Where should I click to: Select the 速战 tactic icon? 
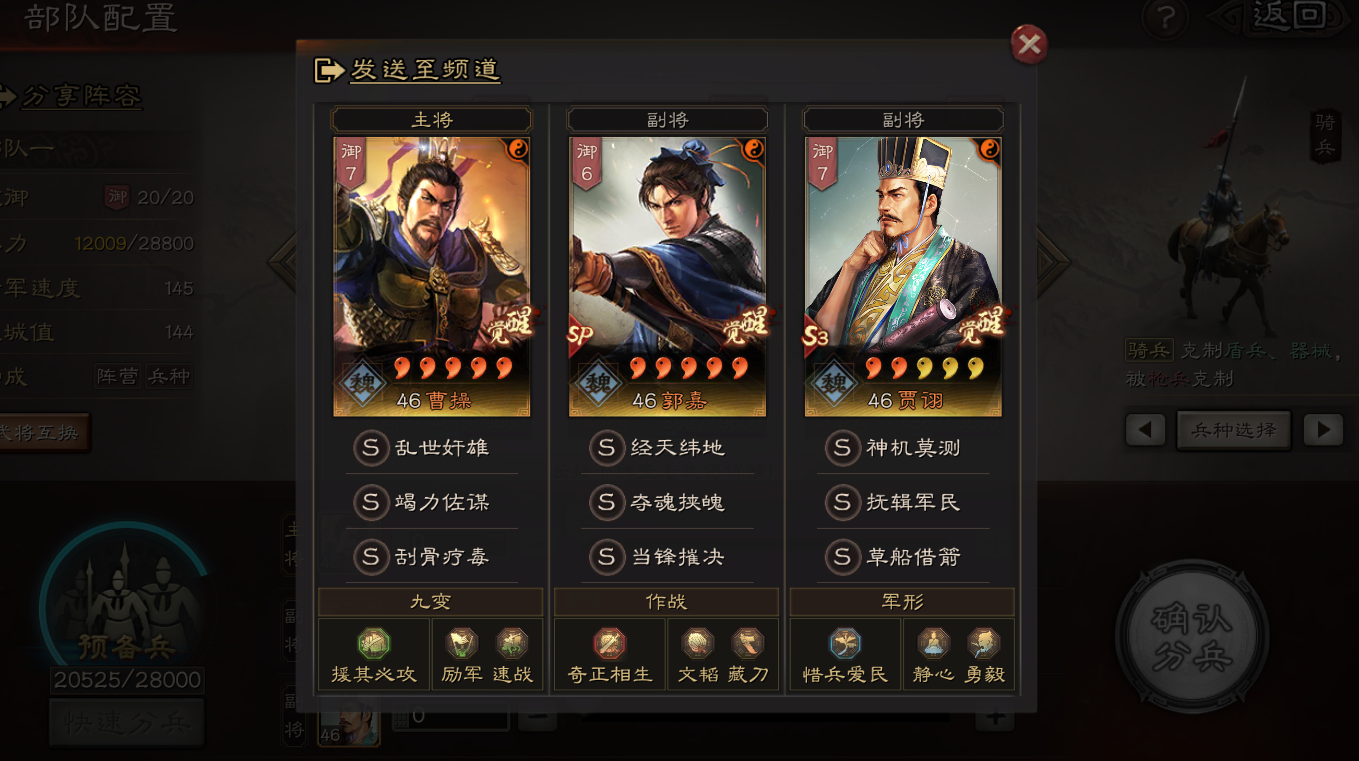point(512,643)
